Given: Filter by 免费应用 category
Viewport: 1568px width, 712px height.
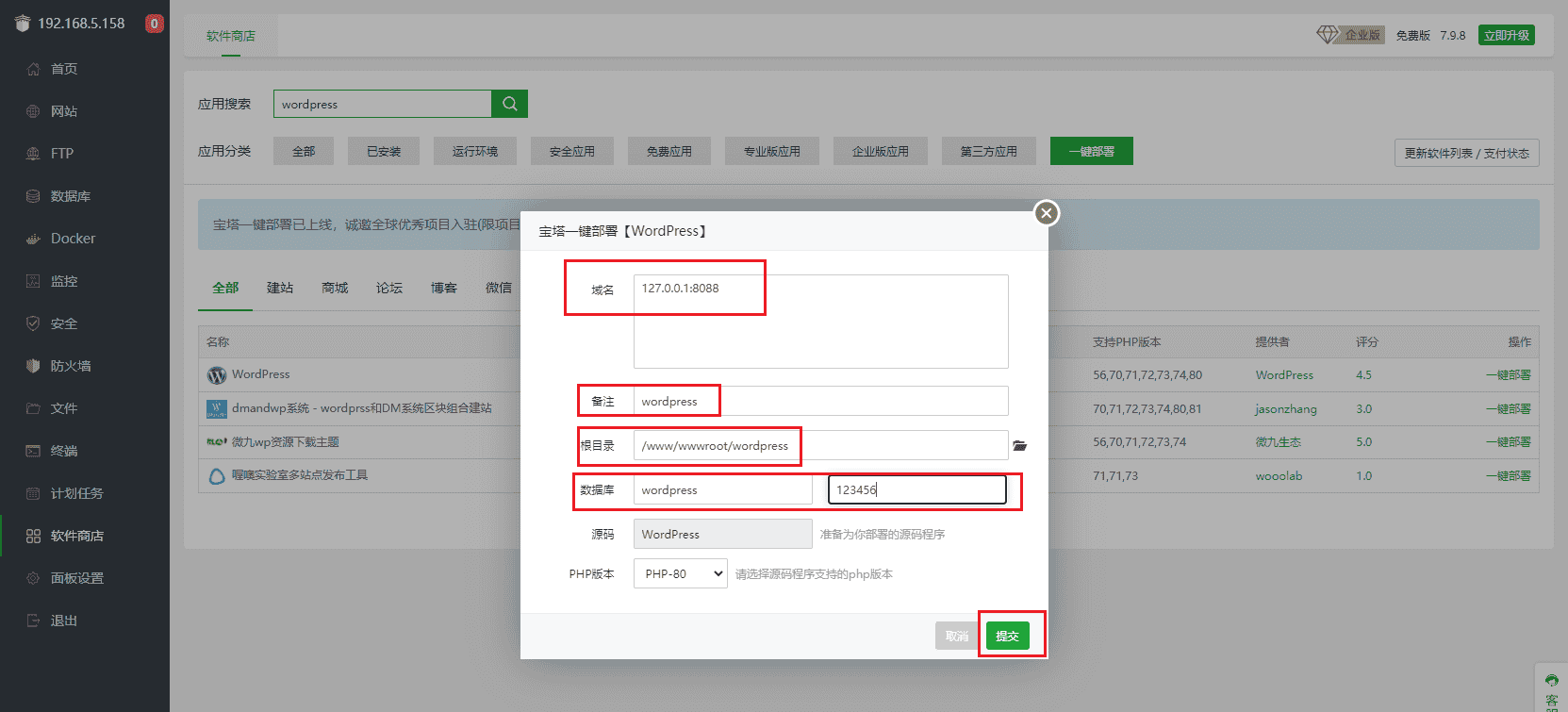Looking at the screenshot, I should [669, 151].
